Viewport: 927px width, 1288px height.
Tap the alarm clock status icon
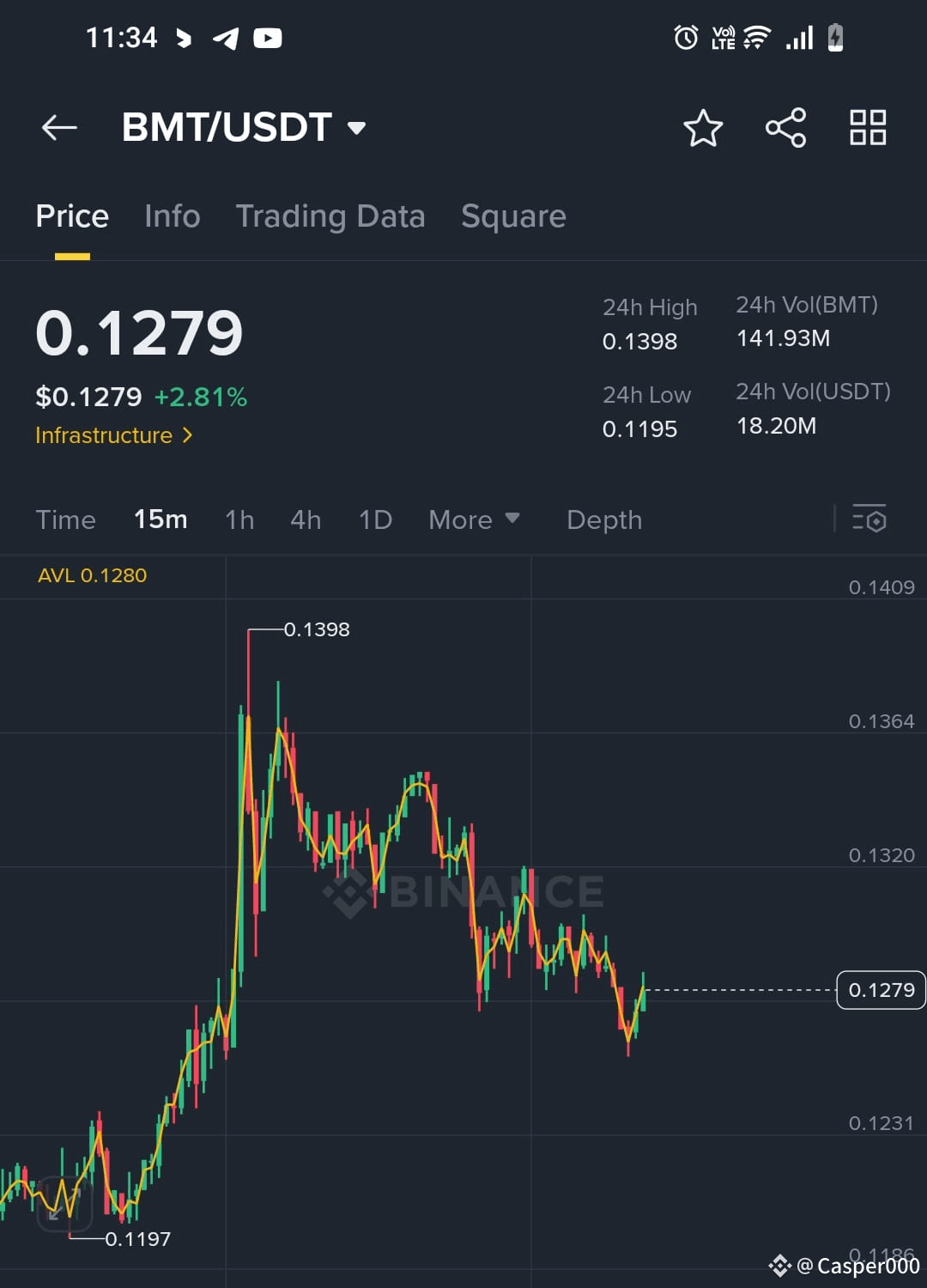click(x=686, y=38)
